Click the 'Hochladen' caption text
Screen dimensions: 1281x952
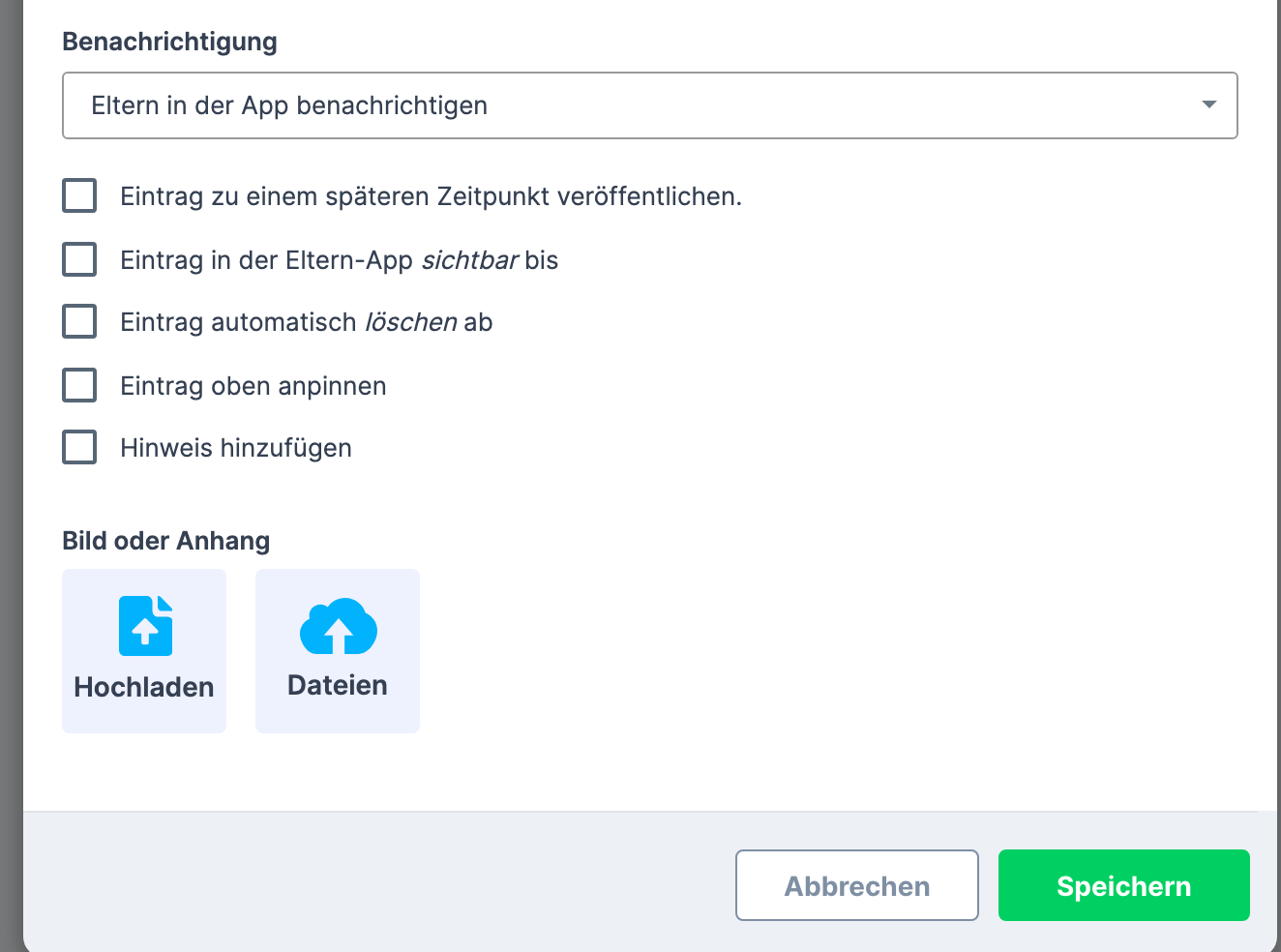144,687
